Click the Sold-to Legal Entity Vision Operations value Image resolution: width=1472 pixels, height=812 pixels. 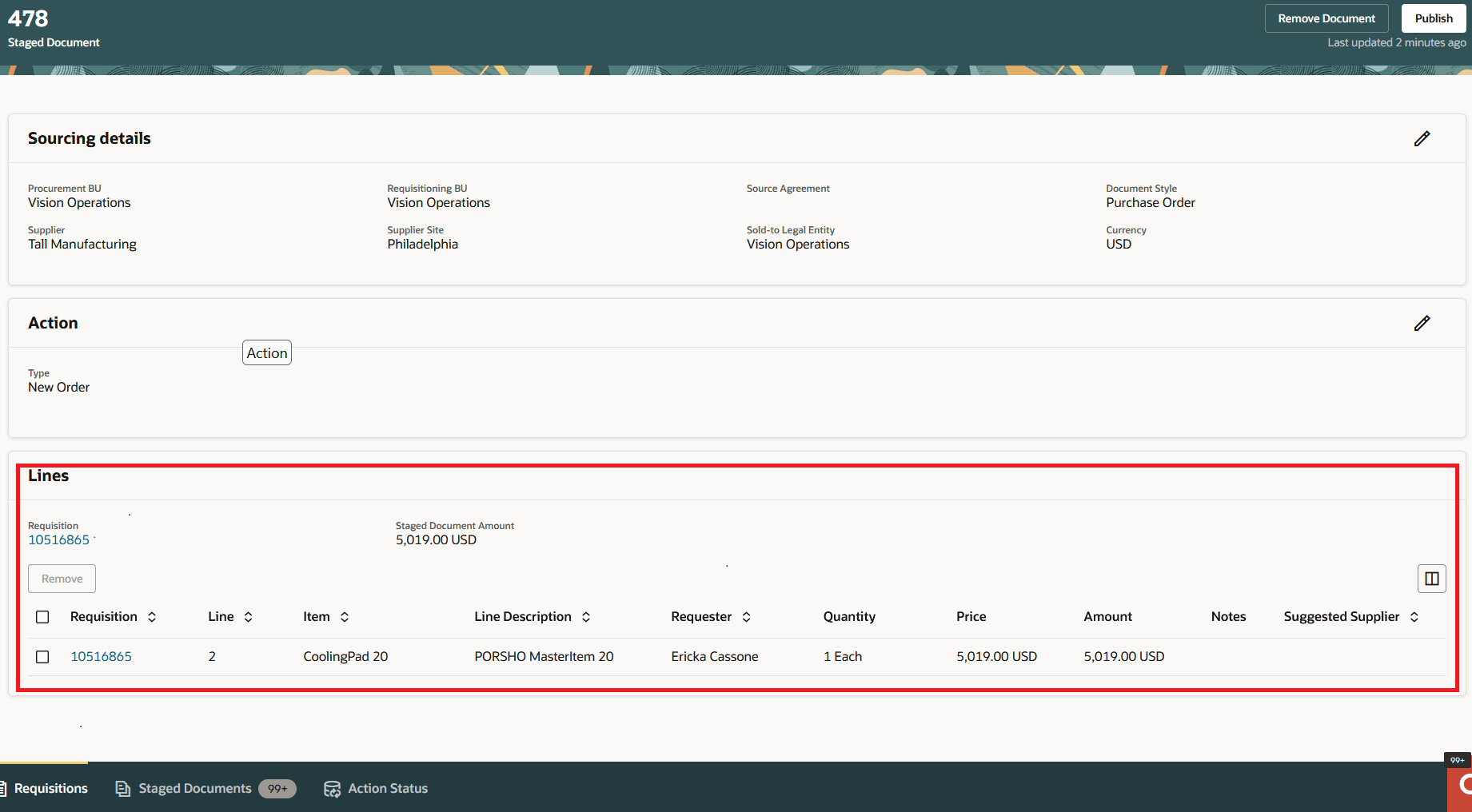point(798,245)
